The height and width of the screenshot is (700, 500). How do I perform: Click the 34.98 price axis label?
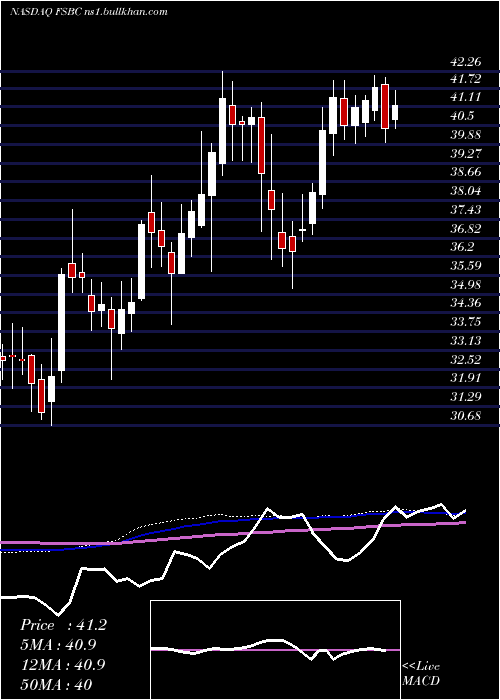pyautogui.click(x=466, y=284)
